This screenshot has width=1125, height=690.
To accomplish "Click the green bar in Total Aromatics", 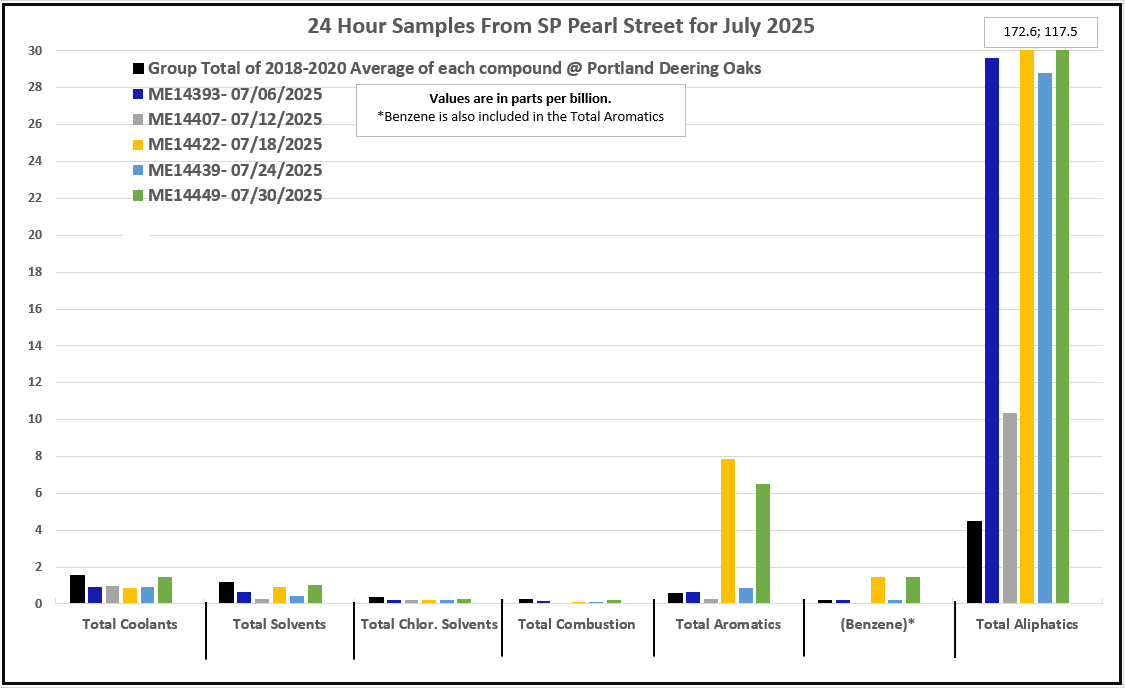I will click(763, 543).
